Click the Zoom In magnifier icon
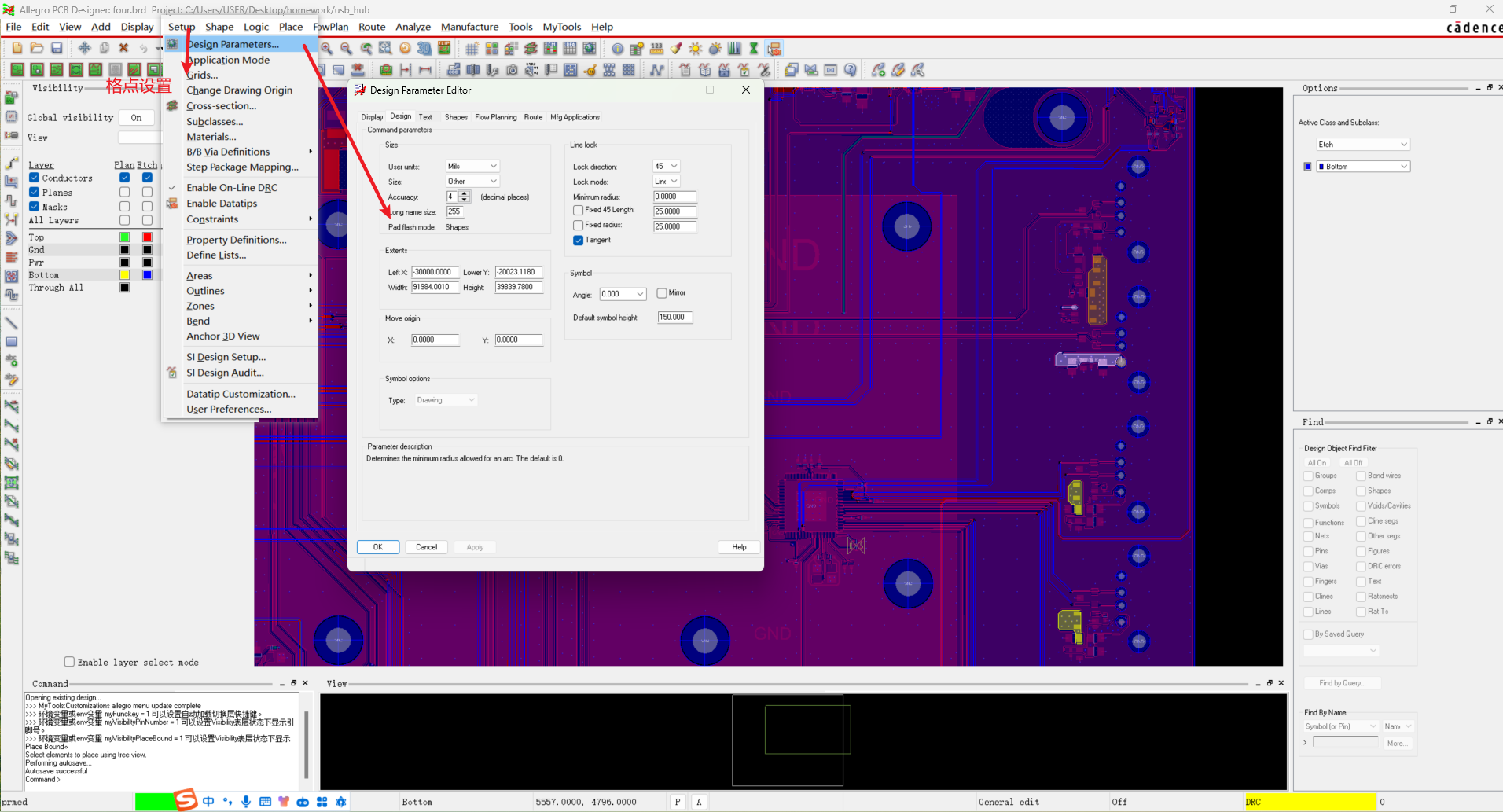This screenshot has width=1503, height=812. 326,48
